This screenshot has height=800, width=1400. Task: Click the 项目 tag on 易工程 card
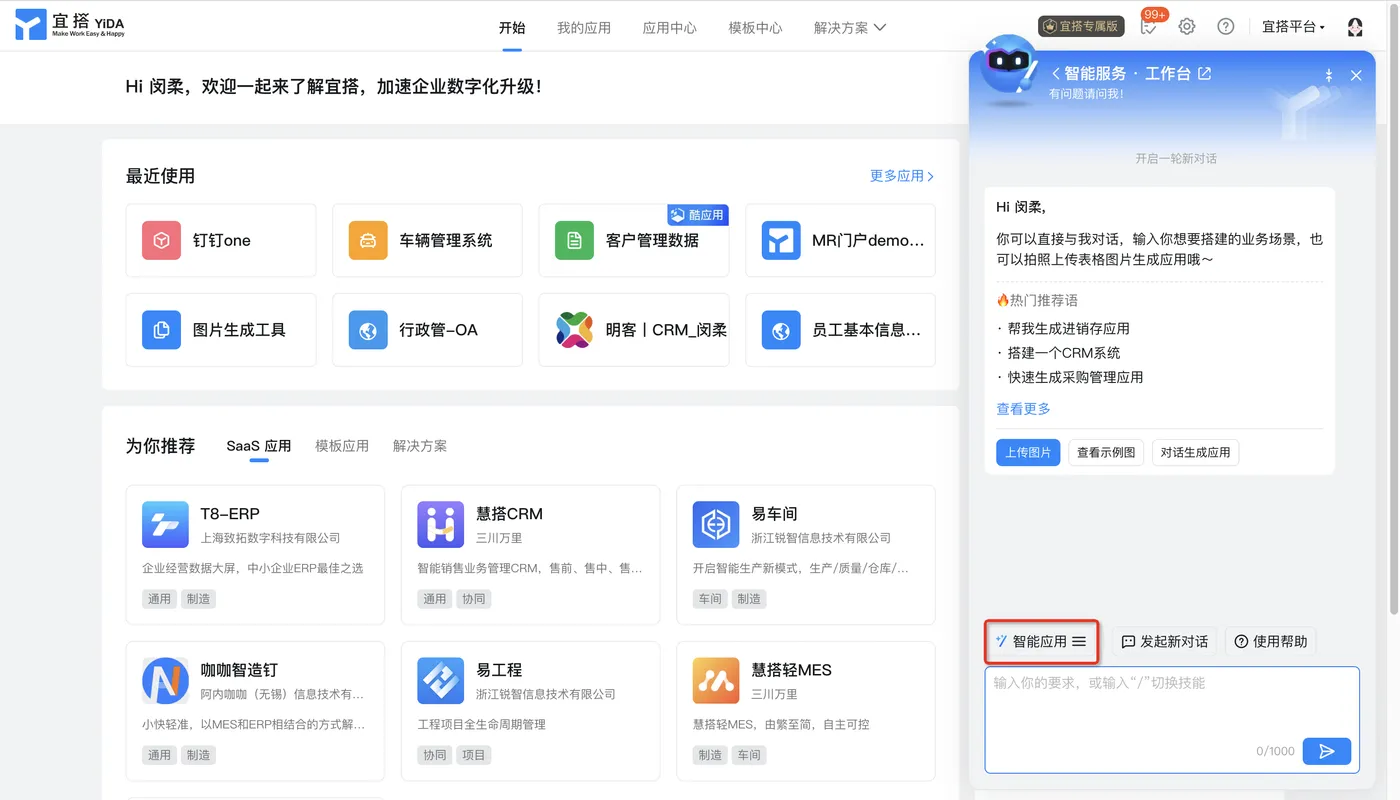click(x=474, y=755)
